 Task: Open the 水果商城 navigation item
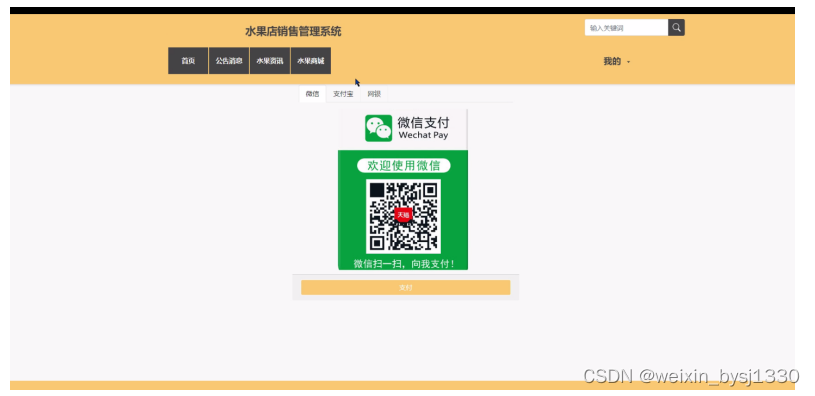(x=311, y=61)
